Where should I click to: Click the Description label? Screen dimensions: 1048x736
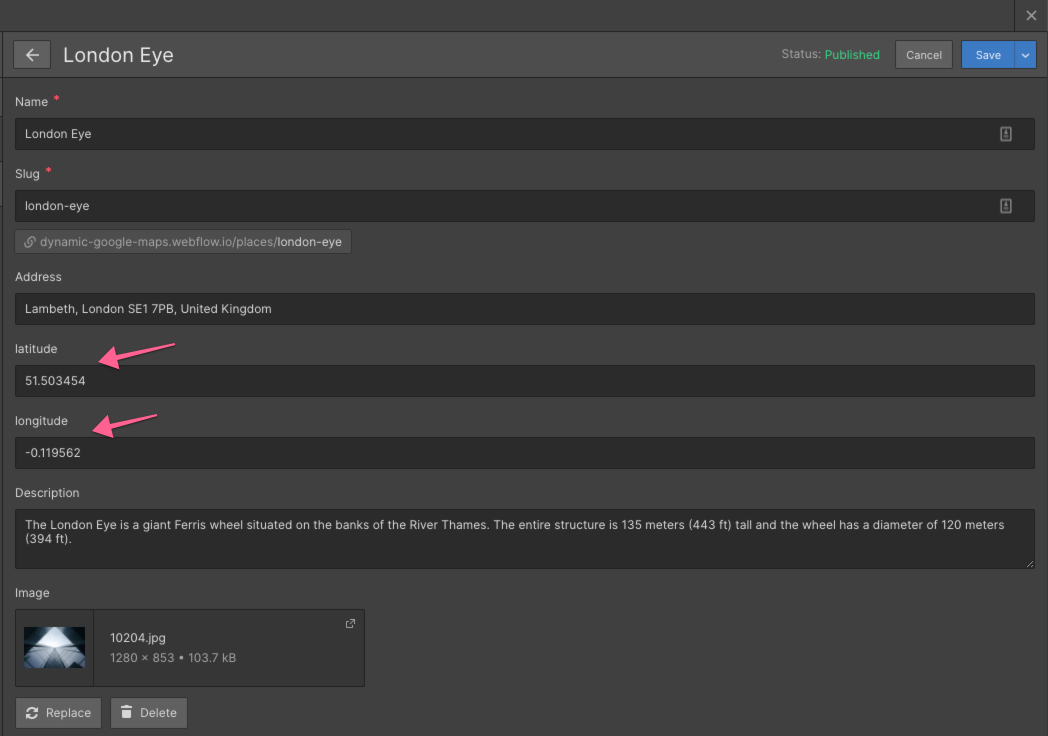[47, 493]
